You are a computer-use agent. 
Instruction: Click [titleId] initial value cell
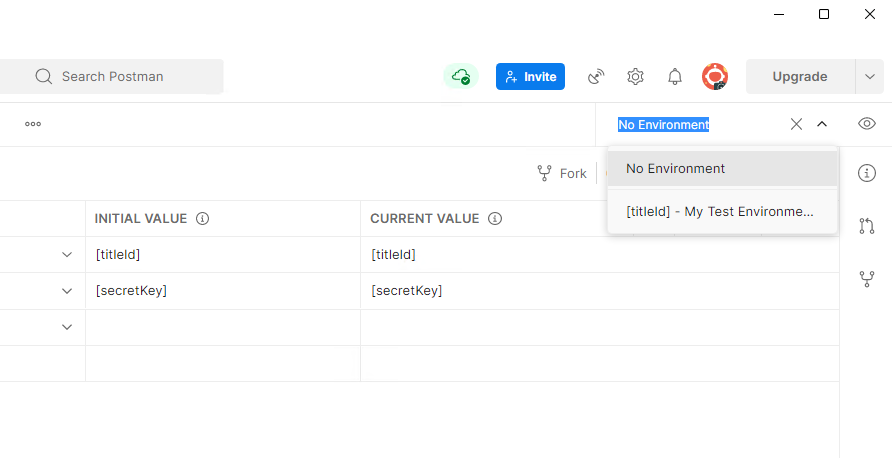(223, 254)
